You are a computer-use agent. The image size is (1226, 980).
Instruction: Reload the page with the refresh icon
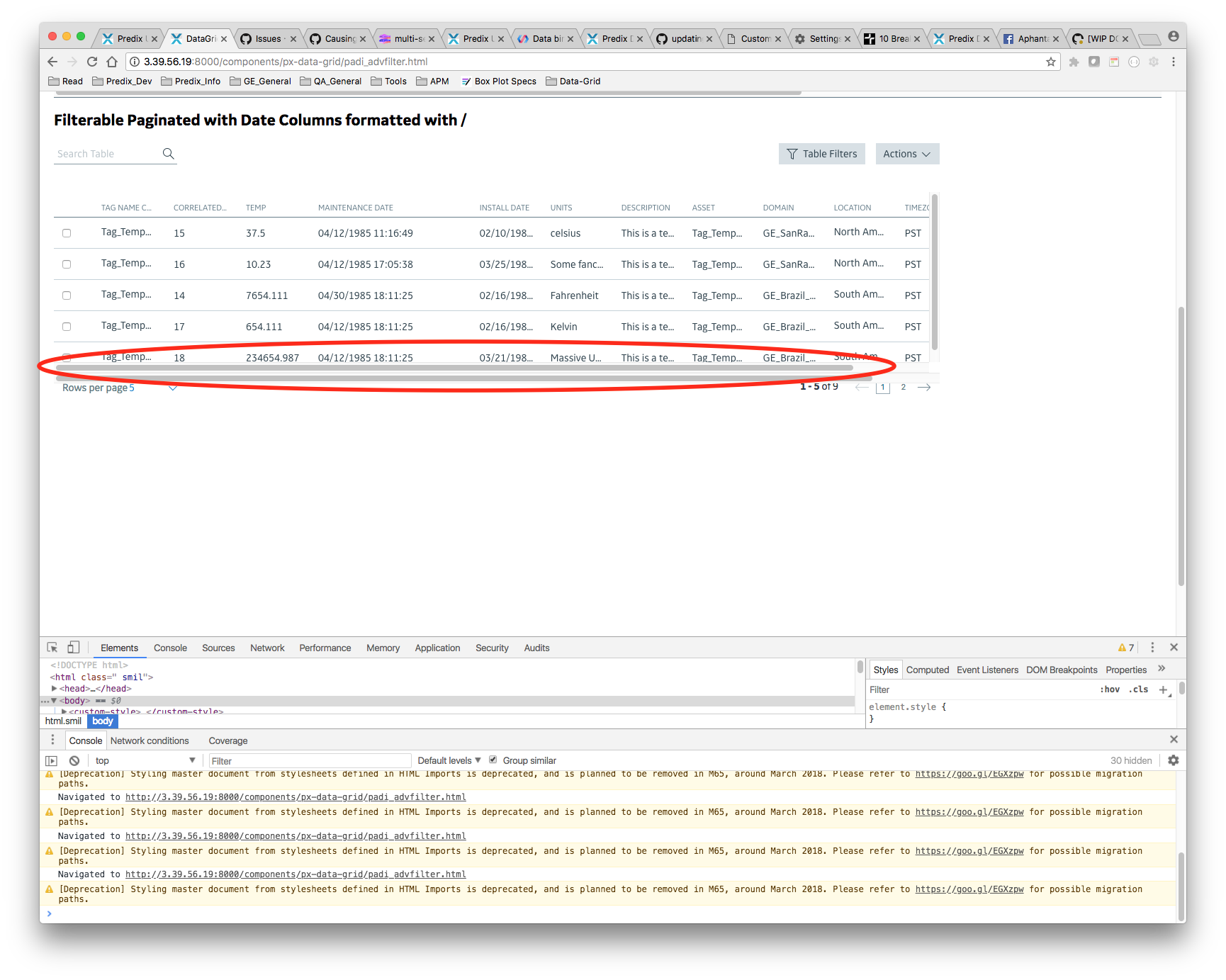click(92, 62)
